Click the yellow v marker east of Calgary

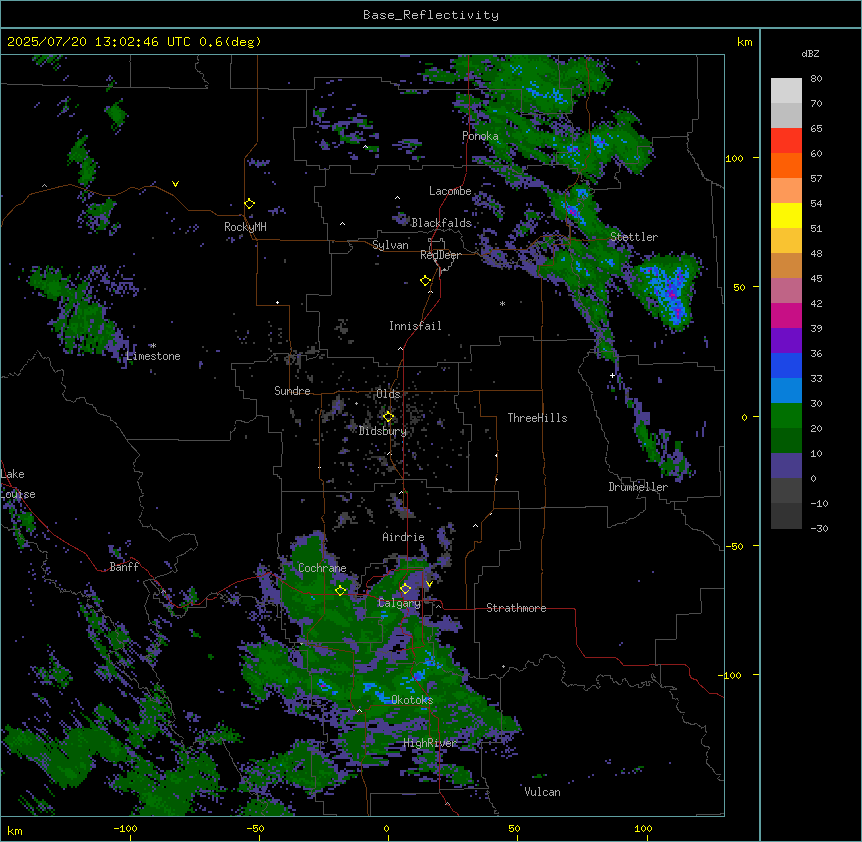click(429, 584)
